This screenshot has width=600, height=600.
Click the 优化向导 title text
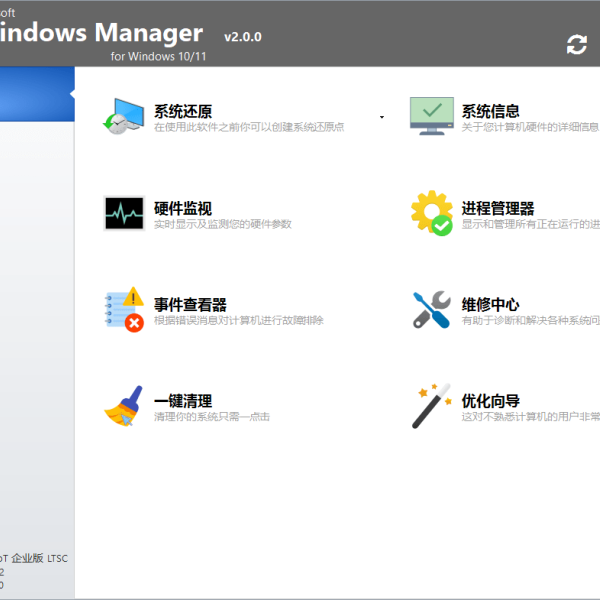click(x=490, y=401)
